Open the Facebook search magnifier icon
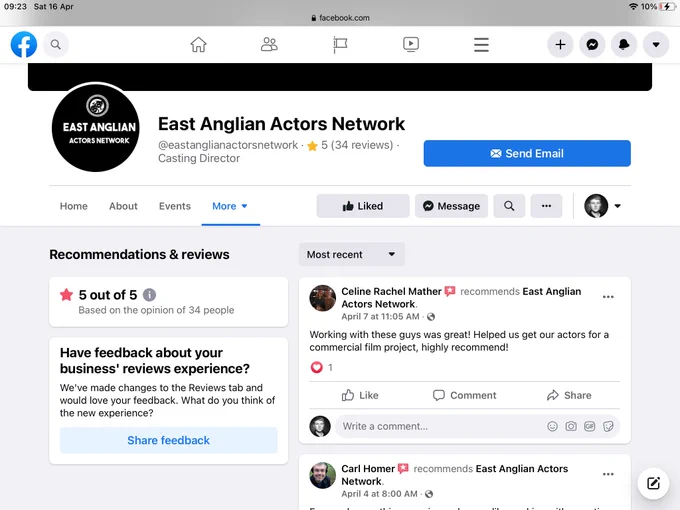 coord(56,44)
